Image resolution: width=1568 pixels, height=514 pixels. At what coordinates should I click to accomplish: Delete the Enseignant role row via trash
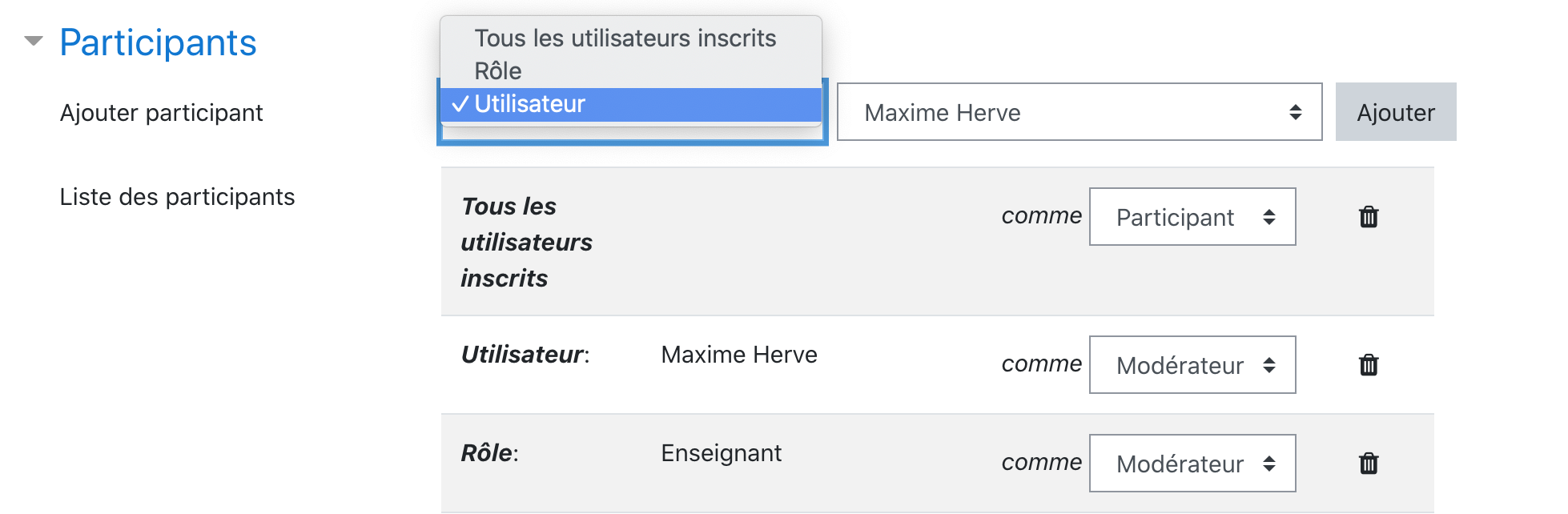tap(1369, 464)
